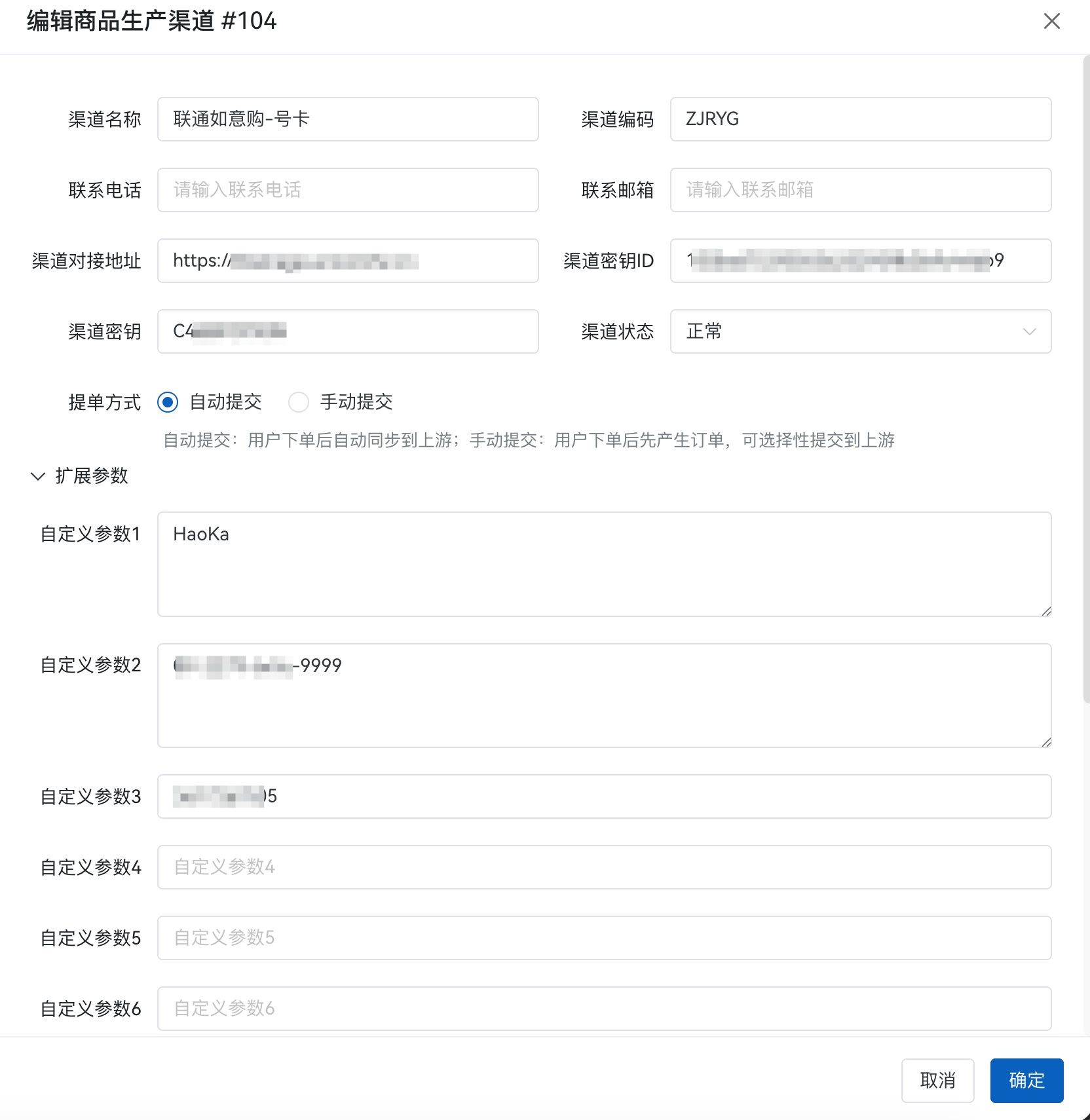Viewport: 1090px width, 1120px height.
Task: Edit the 渠道编码 value ZJRYG
Action: click(860, 119)
